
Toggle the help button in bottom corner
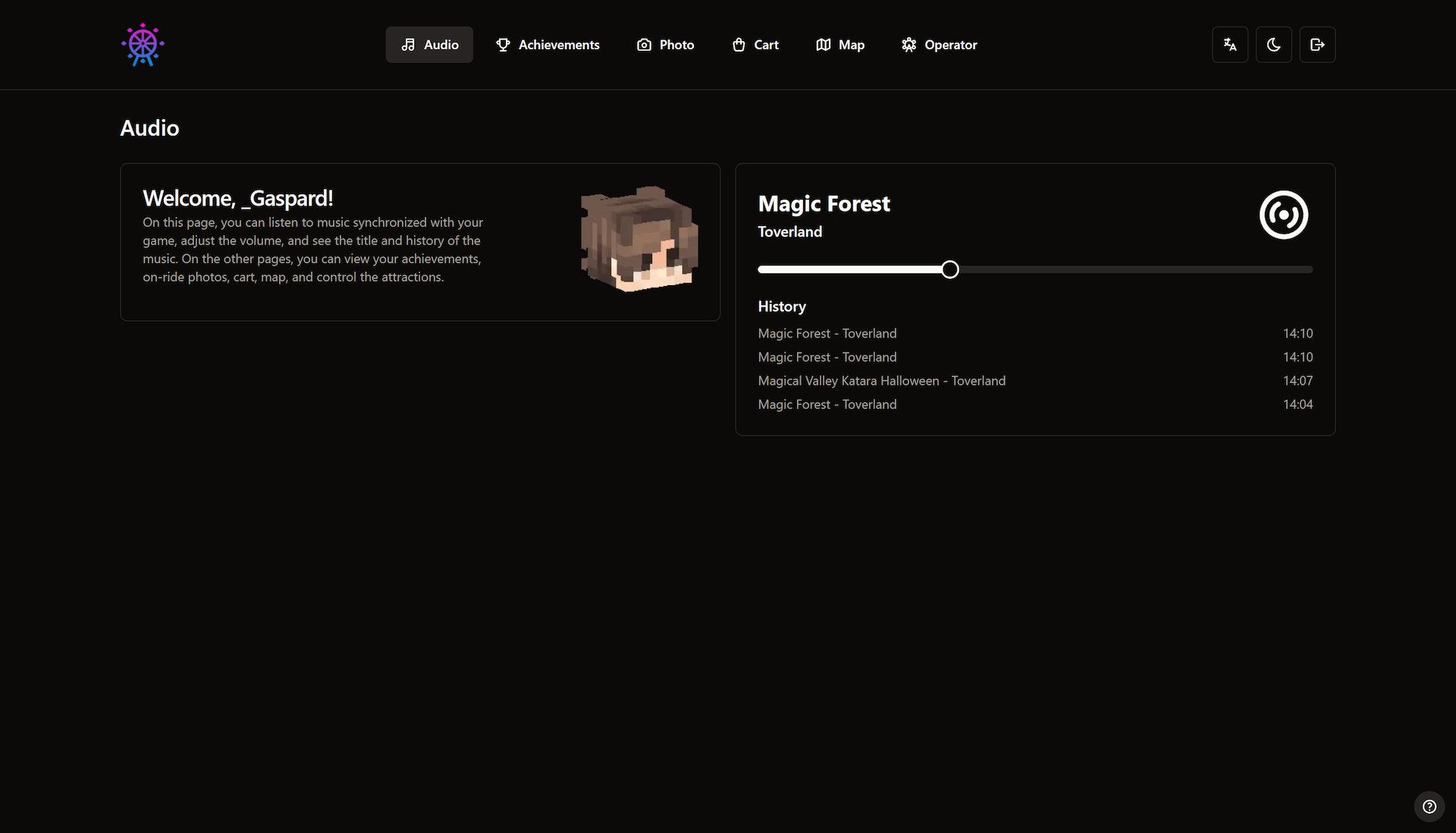coord(1429,806)
